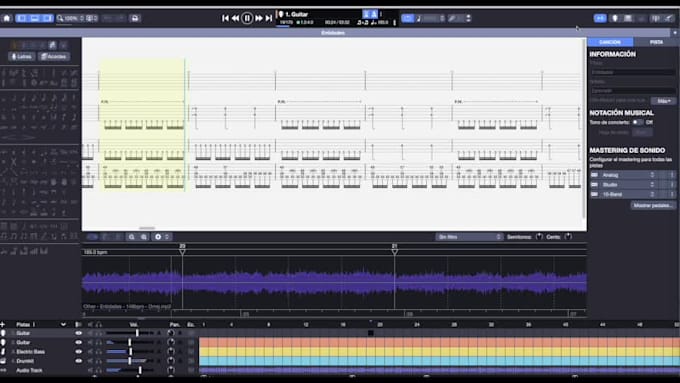Select the third view mode button

pyautogui.click(x=48, y=18)
